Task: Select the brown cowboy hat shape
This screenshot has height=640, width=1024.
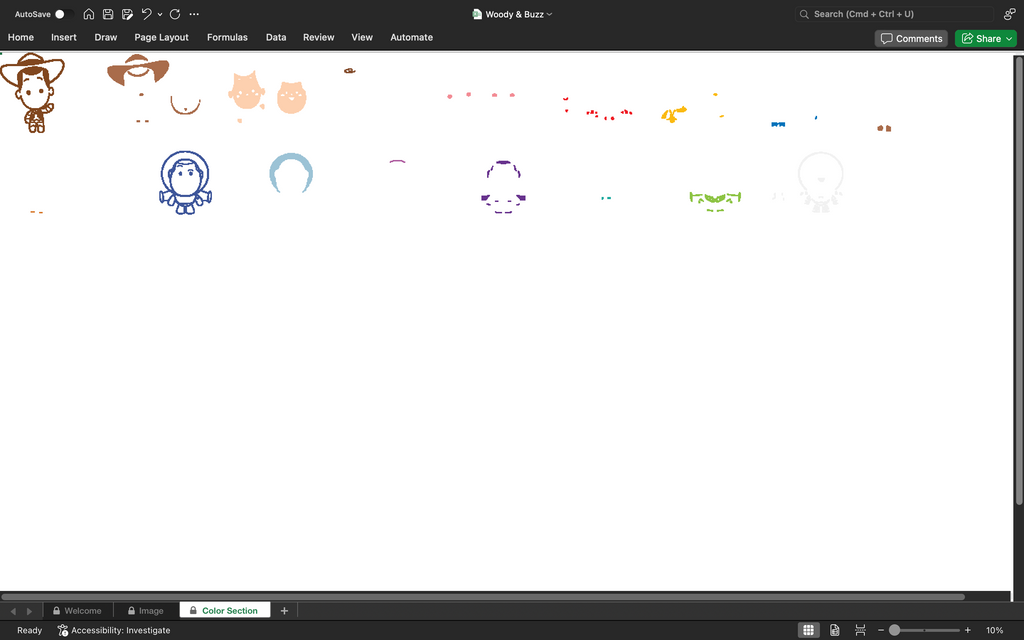Action: point(138,71)
